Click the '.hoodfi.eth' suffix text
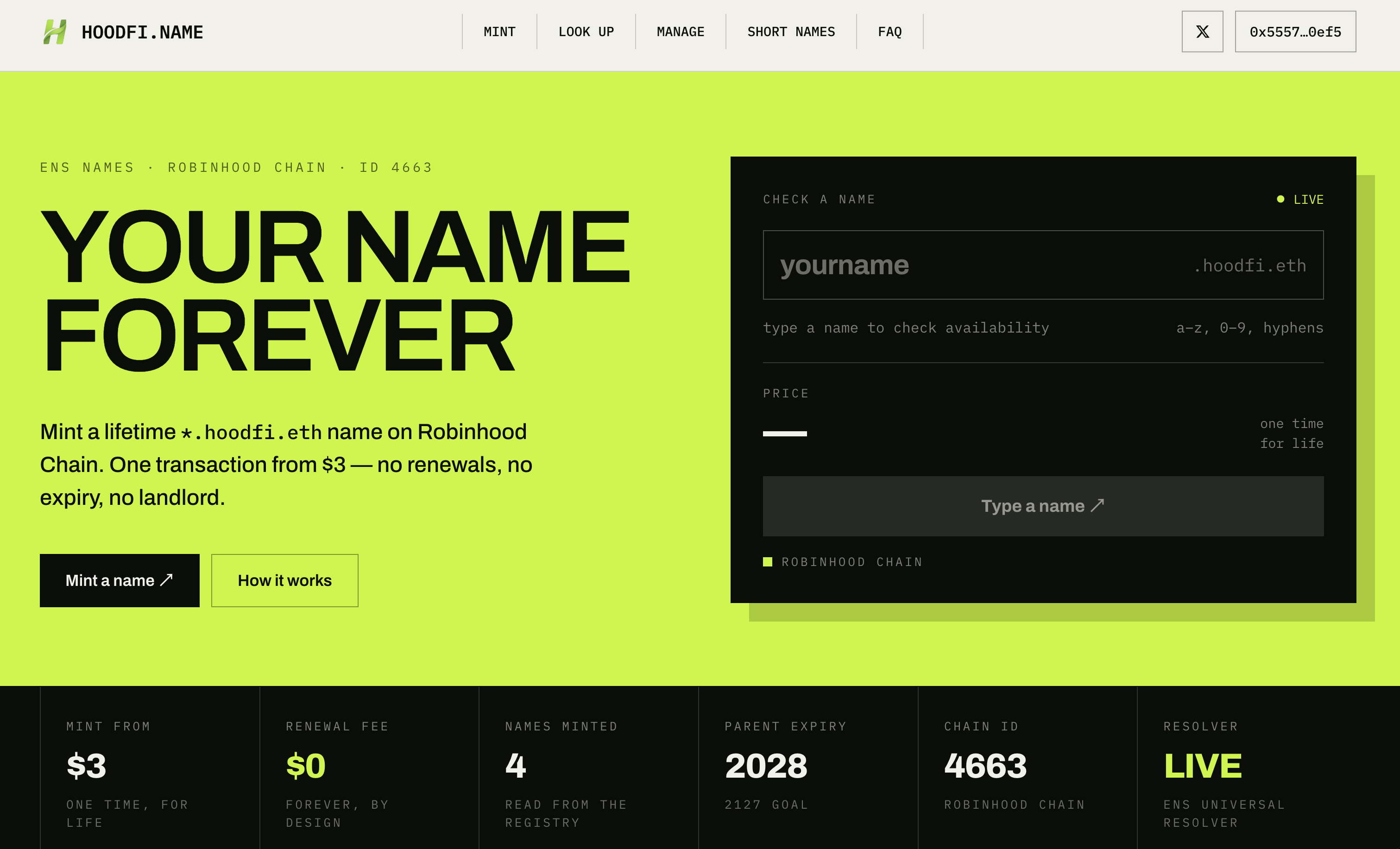Image resolution: width=1400 pixels, height=849 pixels. [1249, 265]
